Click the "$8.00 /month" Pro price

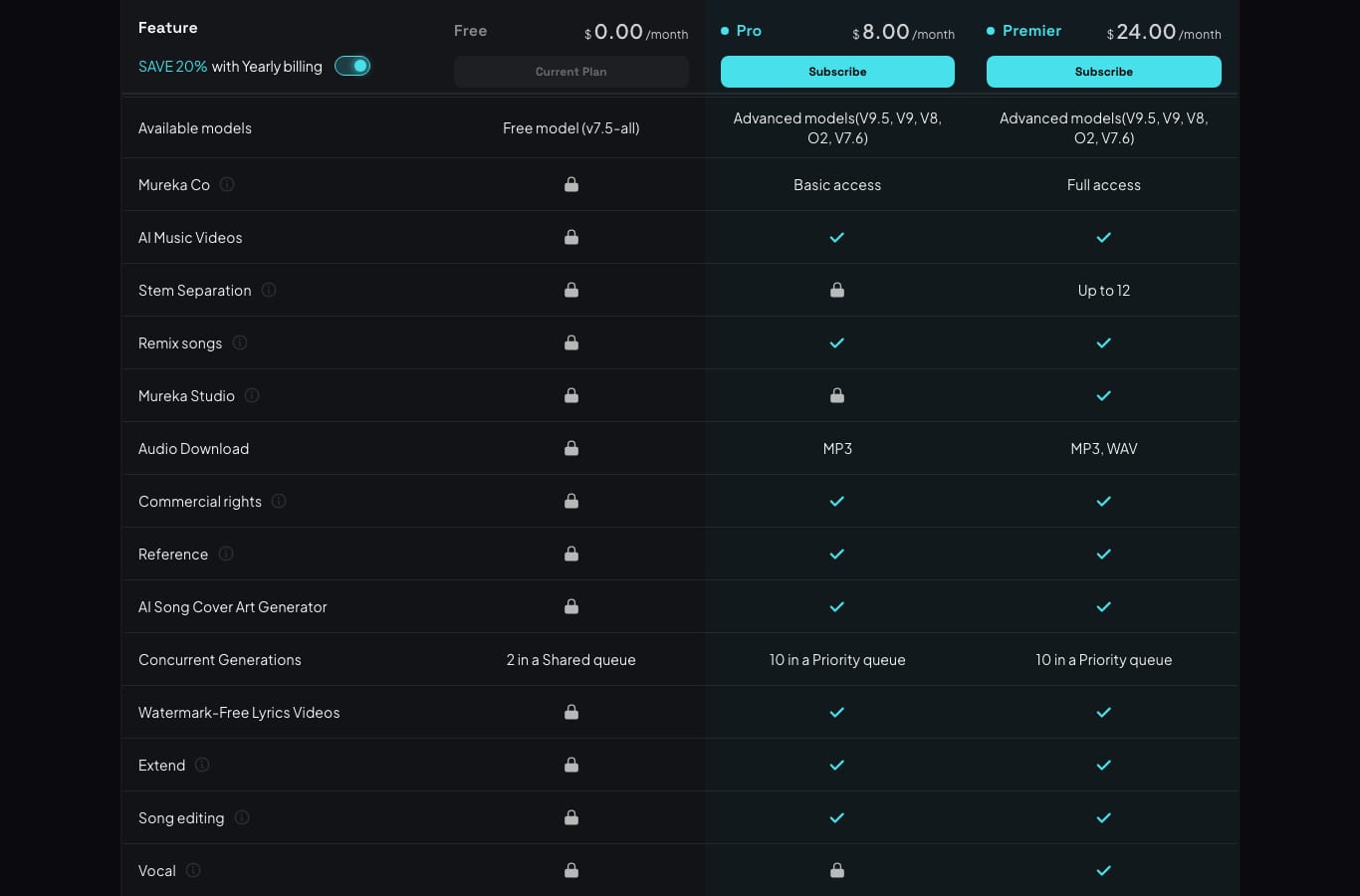[x=903, y=32]
